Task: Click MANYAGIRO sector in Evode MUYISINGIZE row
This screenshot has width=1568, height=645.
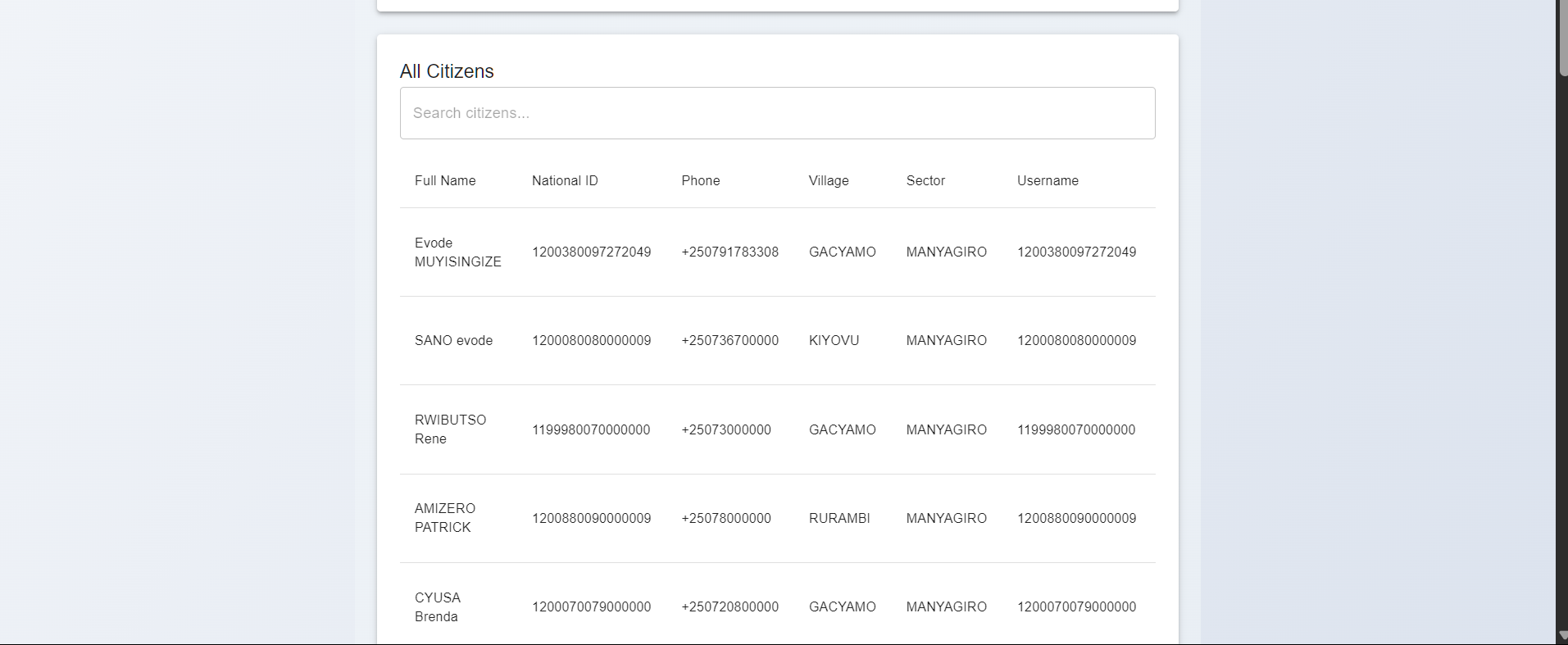Action: pos(947,252)
